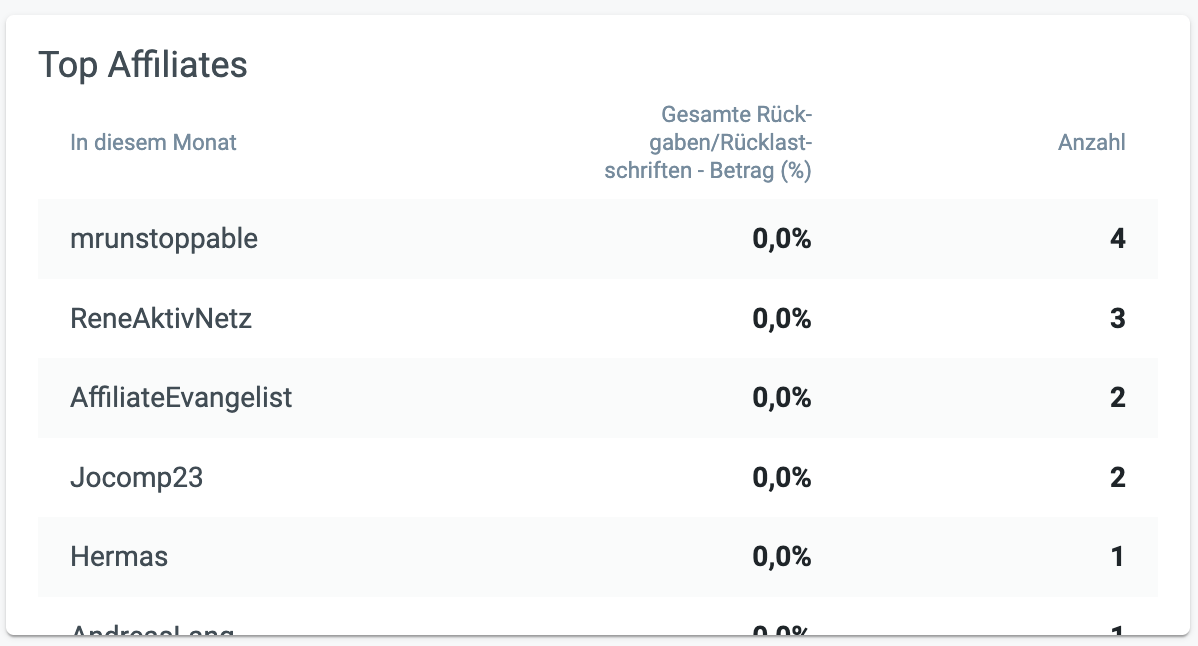This screenshot has width=1198, height=646.
Task: Select the Anzahl count in Jocomp23 row
Action: click(1117, 477)
